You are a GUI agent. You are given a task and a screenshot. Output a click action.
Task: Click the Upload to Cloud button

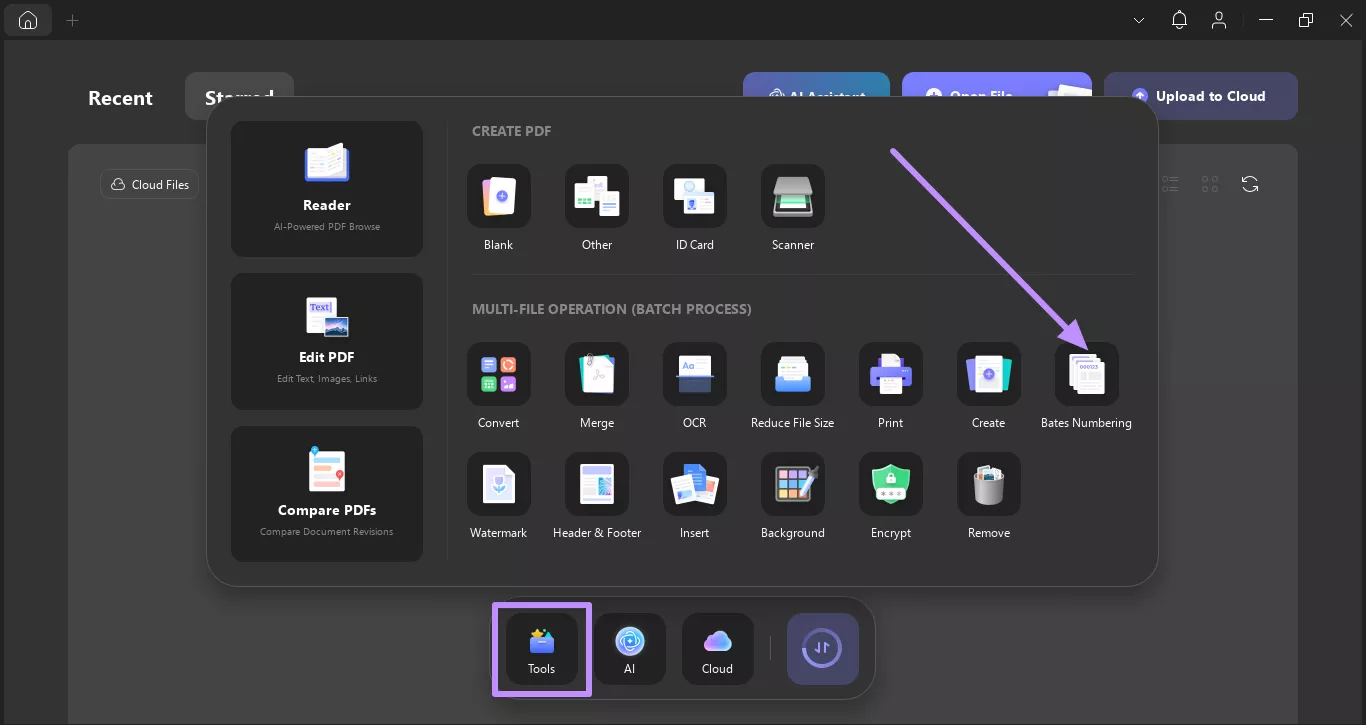coord(1200,96)
